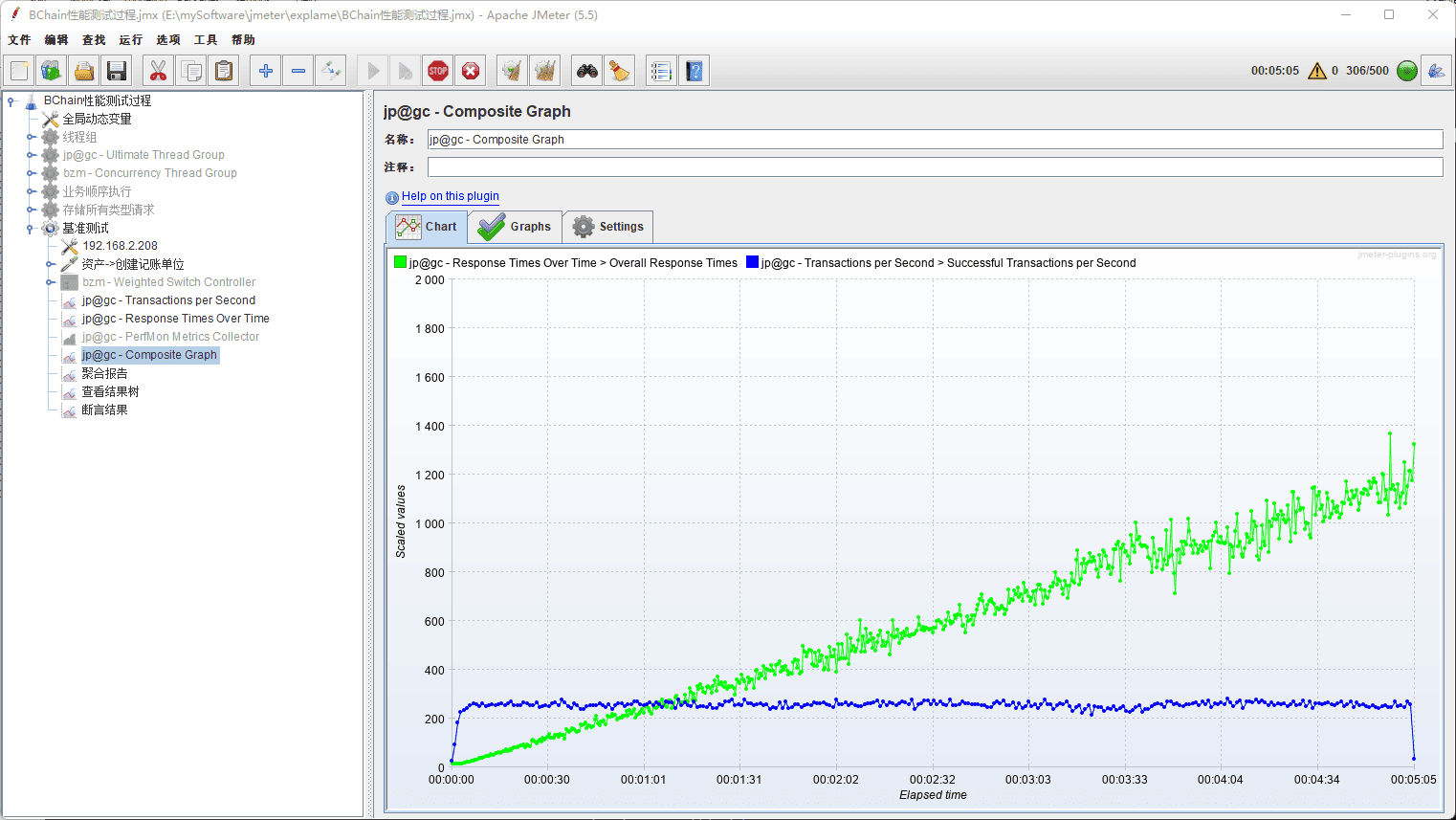Image resolution: width=1456 pixels, height=820 pixels.
Task: Click the warning triangle error log icon
Action: coord(1317,71)
